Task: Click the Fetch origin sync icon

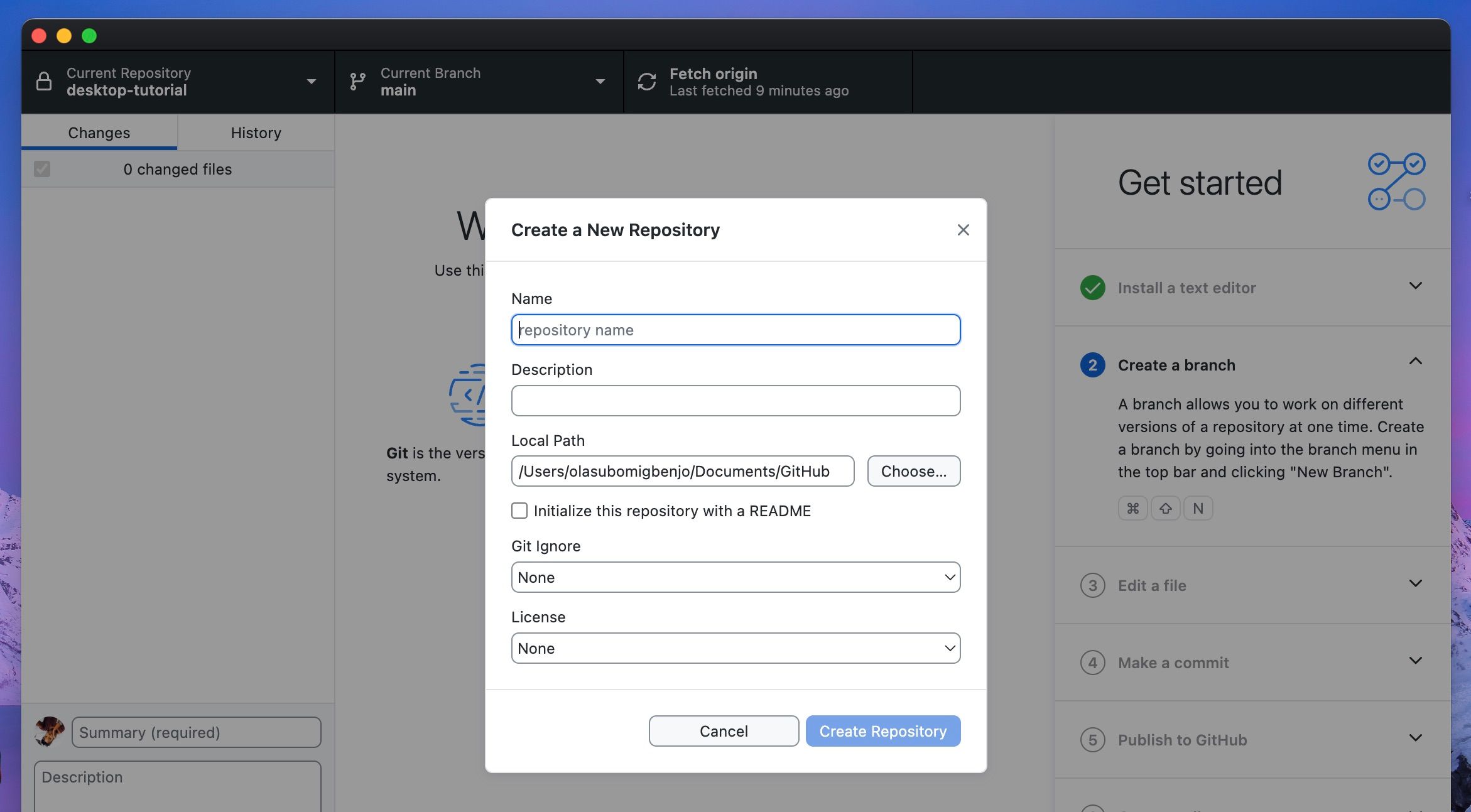Action: [x=646, y=81]
